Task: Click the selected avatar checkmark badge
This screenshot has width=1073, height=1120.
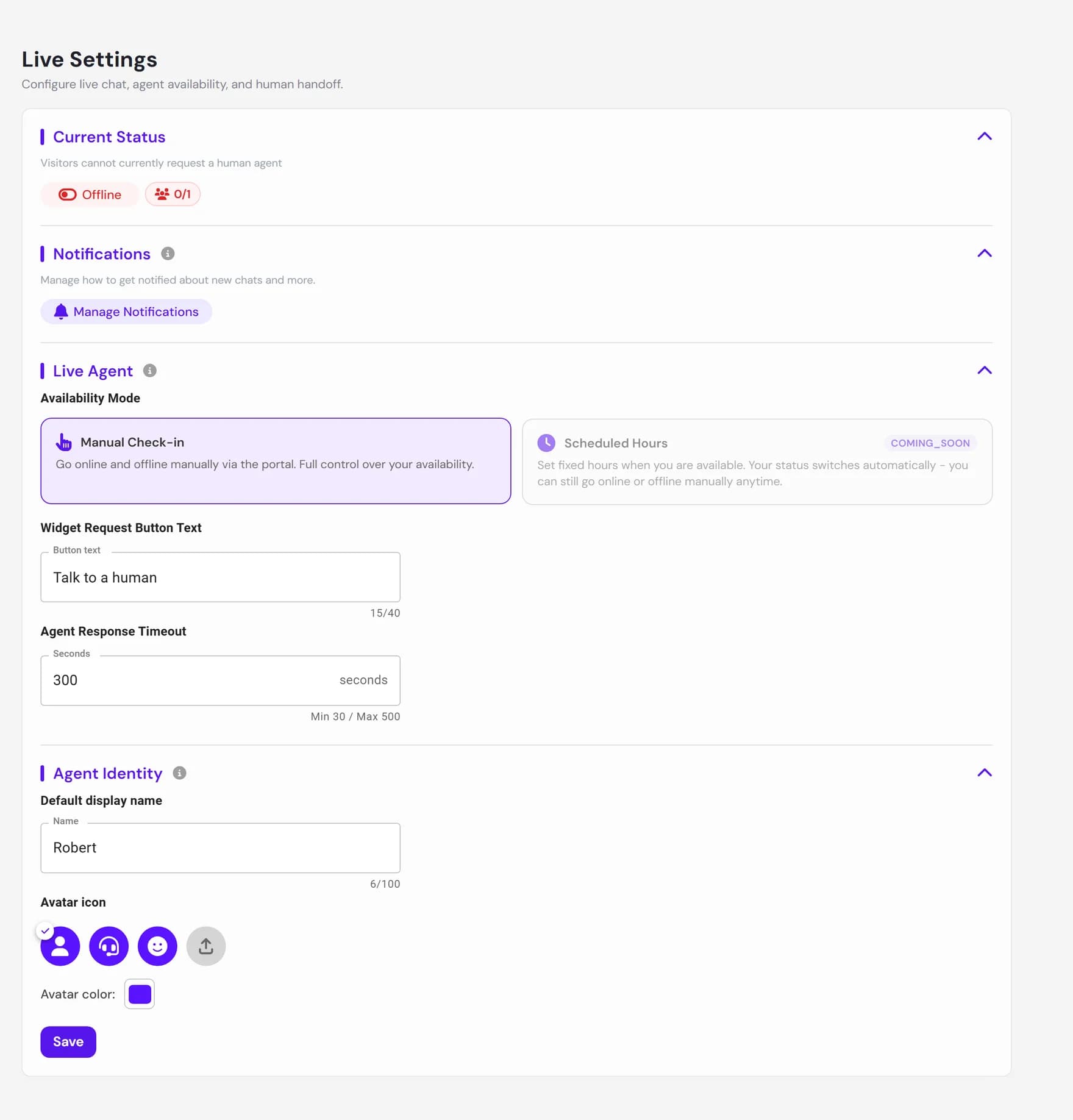Action: pyautogui.click(x=45, y=931)
